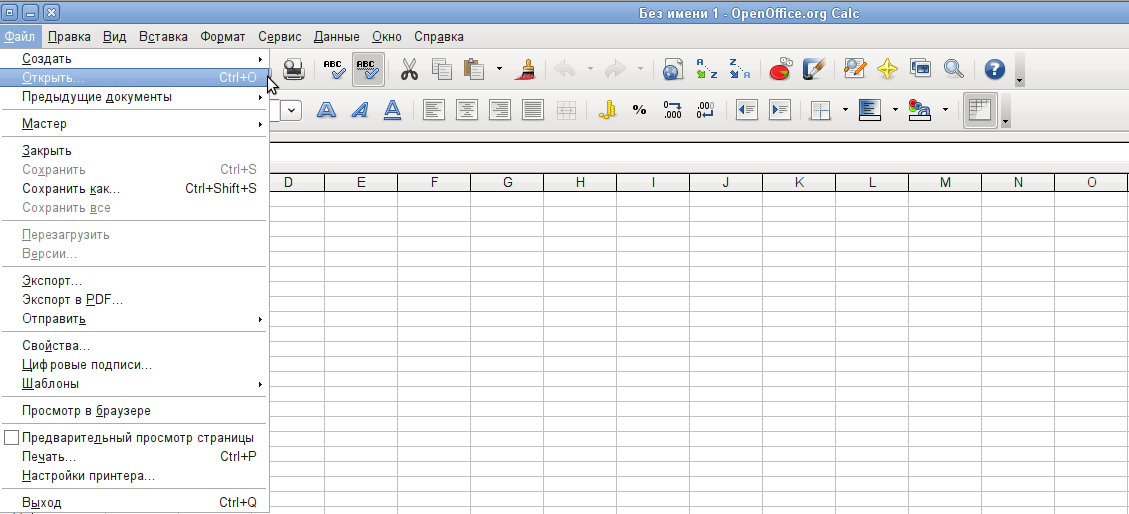Choose Открыть... from the File menu
Screen dimensions: 1129x514
135,77
